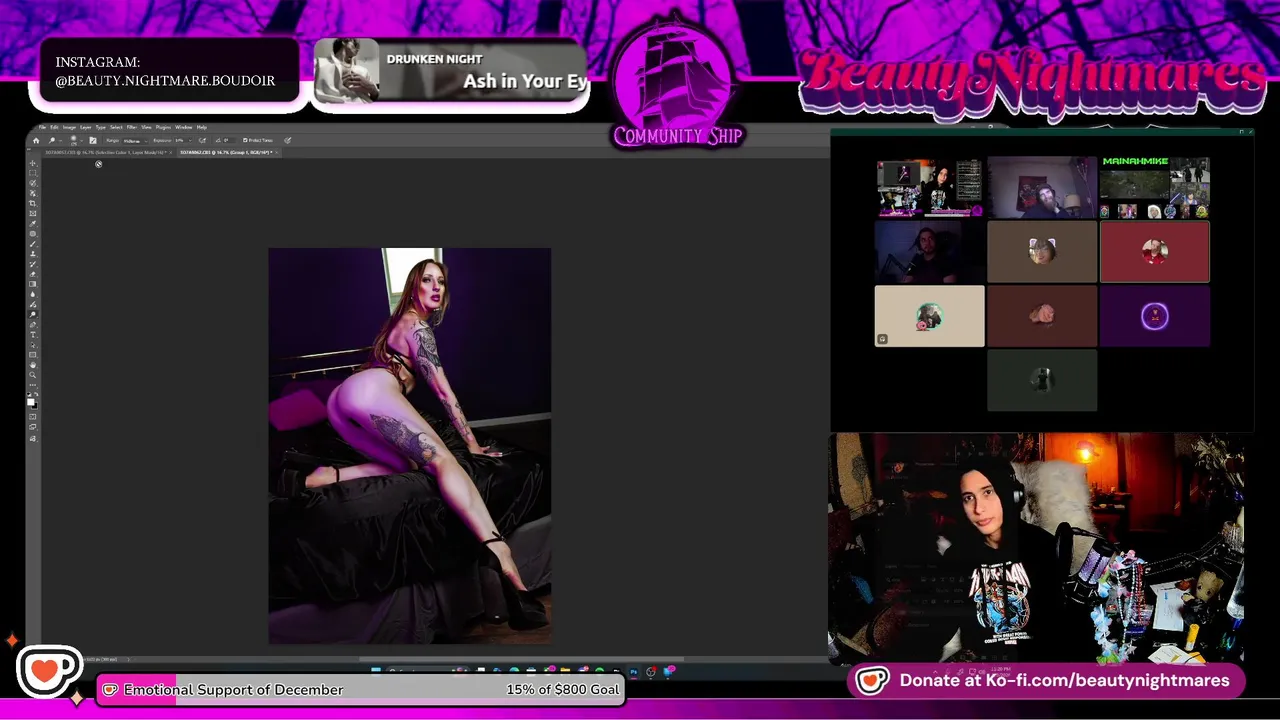Toggle the brush settings panel button
Image resolution: width=1280 pixels, height=720 pixels.
pyautogui.click(x=93, y=140)
